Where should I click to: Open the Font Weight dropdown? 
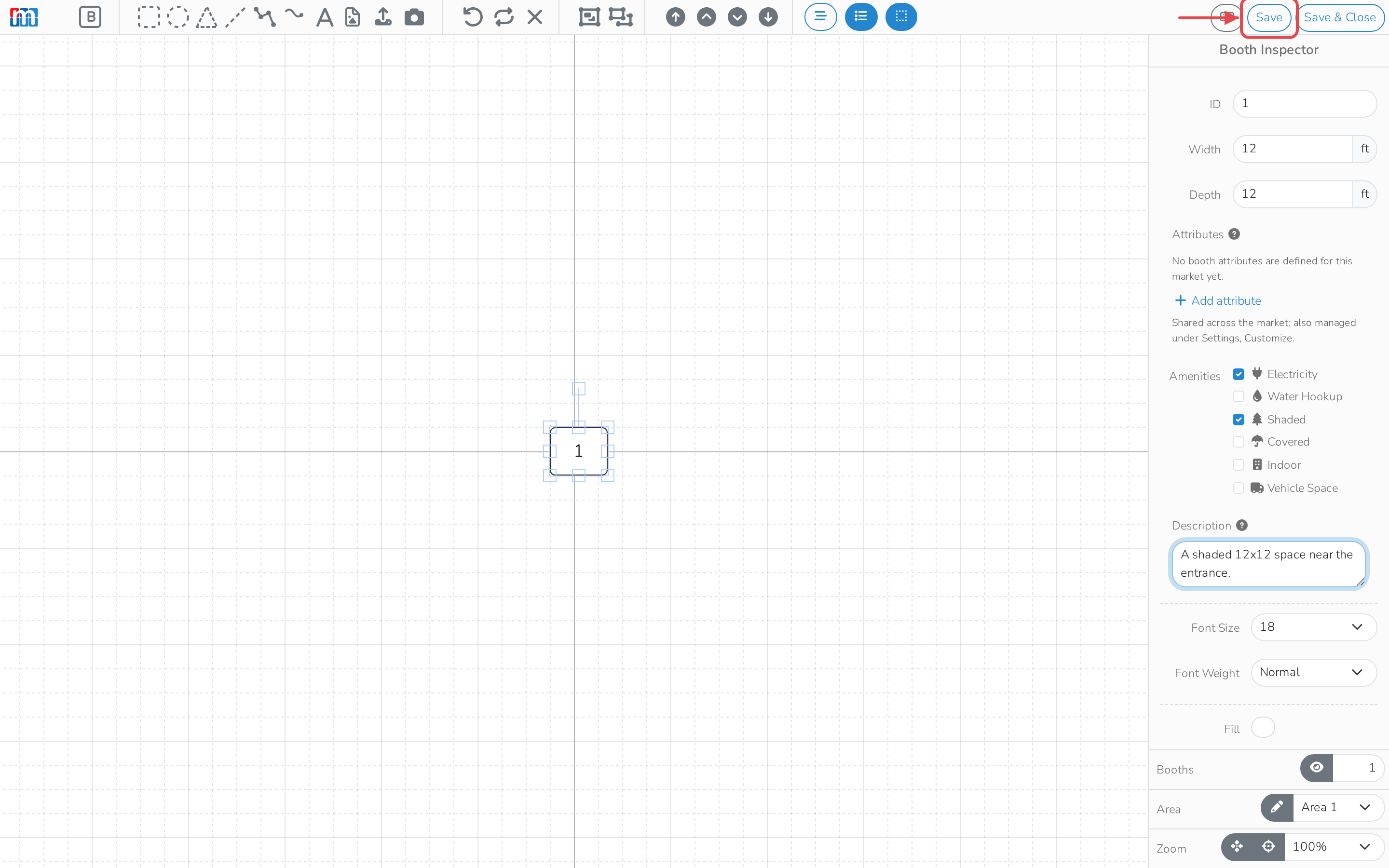[x=1313, y=672]
